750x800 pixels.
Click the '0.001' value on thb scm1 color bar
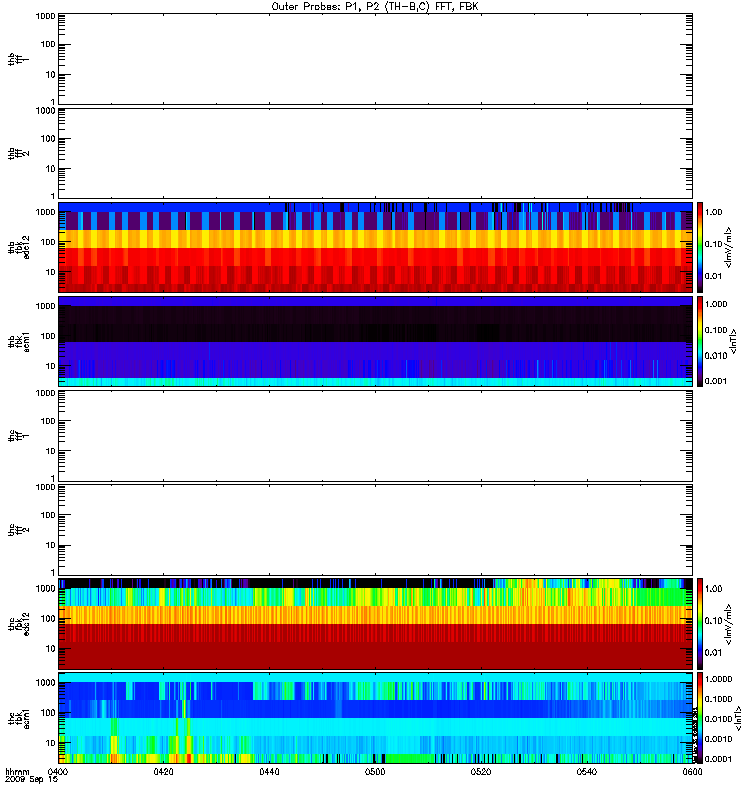click(715, 381)
